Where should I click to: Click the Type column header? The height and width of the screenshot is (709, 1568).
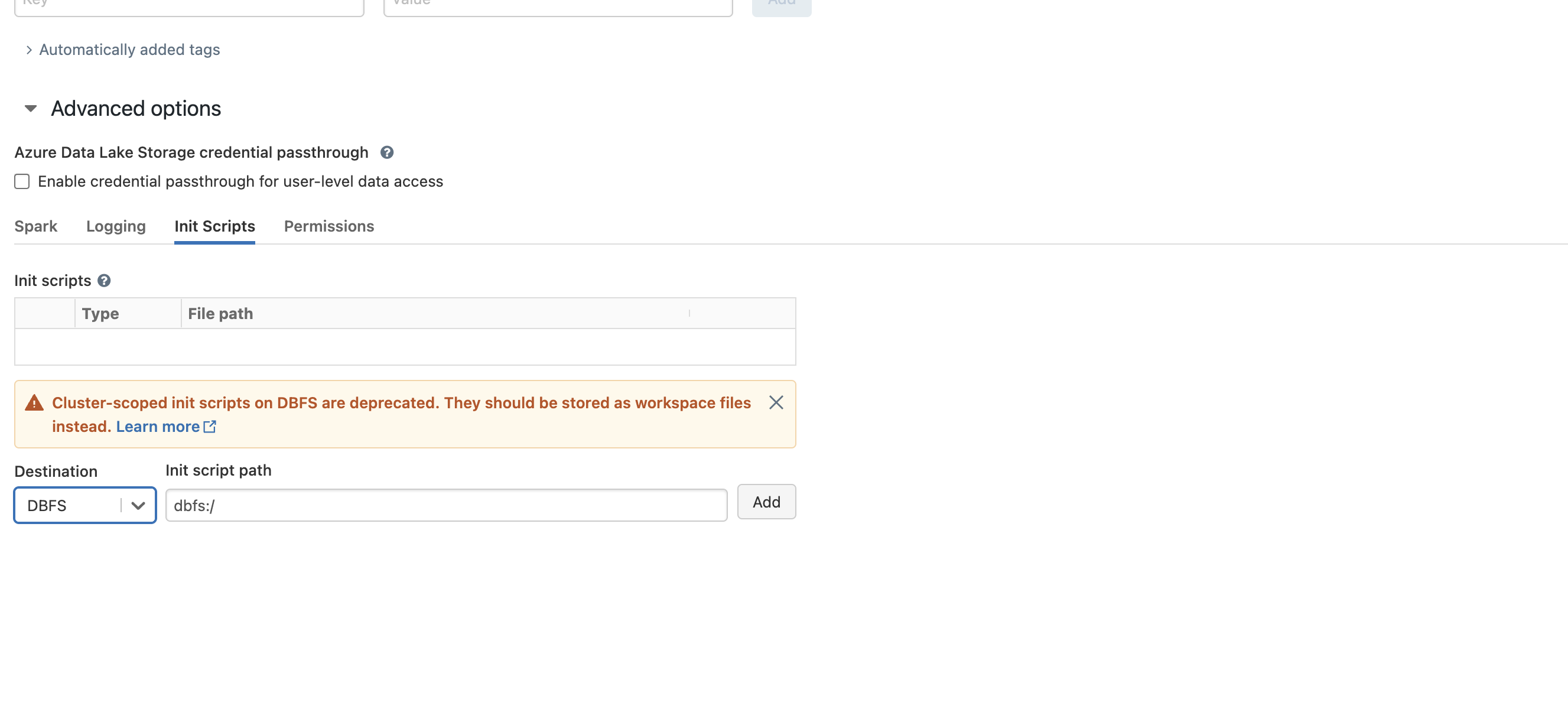[x=100, y=313]
